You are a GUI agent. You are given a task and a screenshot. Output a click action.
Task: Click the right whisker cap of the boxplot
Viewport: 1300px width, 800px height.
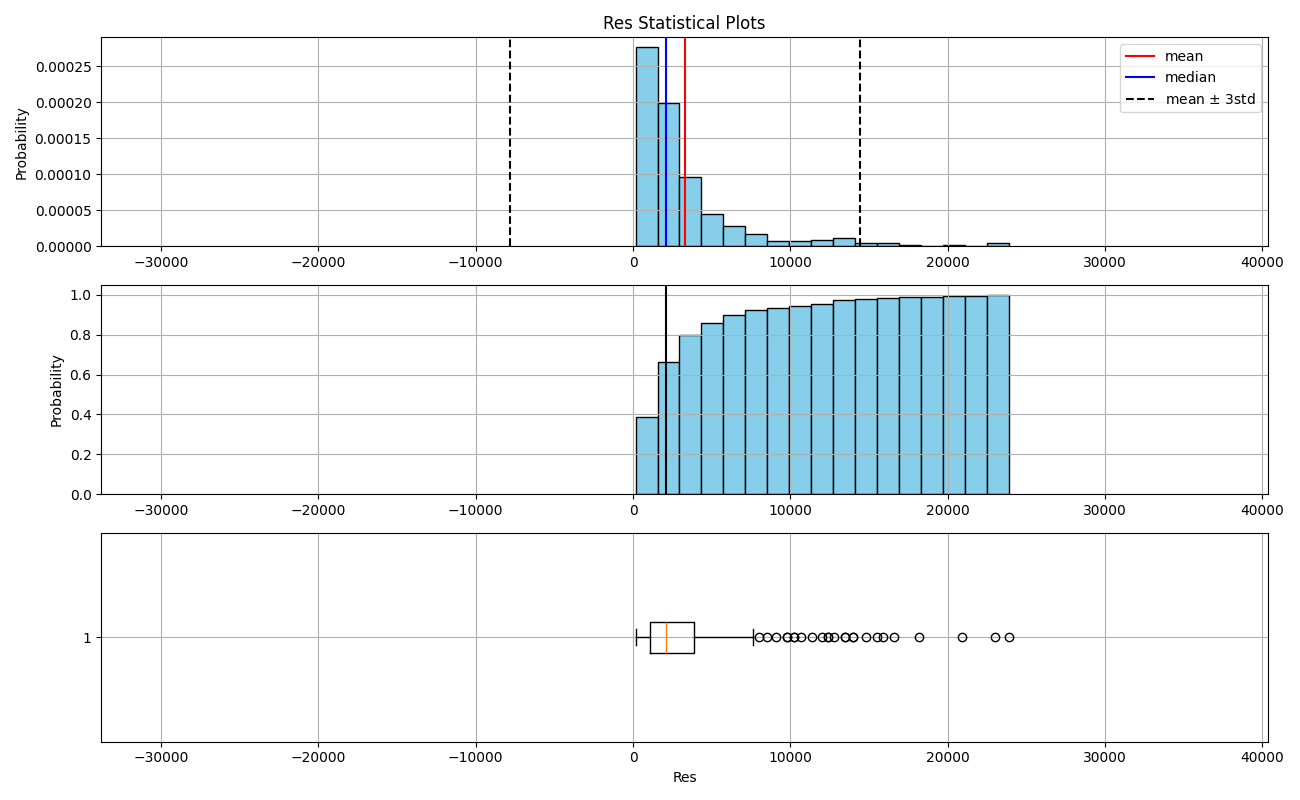click(753, 638)
